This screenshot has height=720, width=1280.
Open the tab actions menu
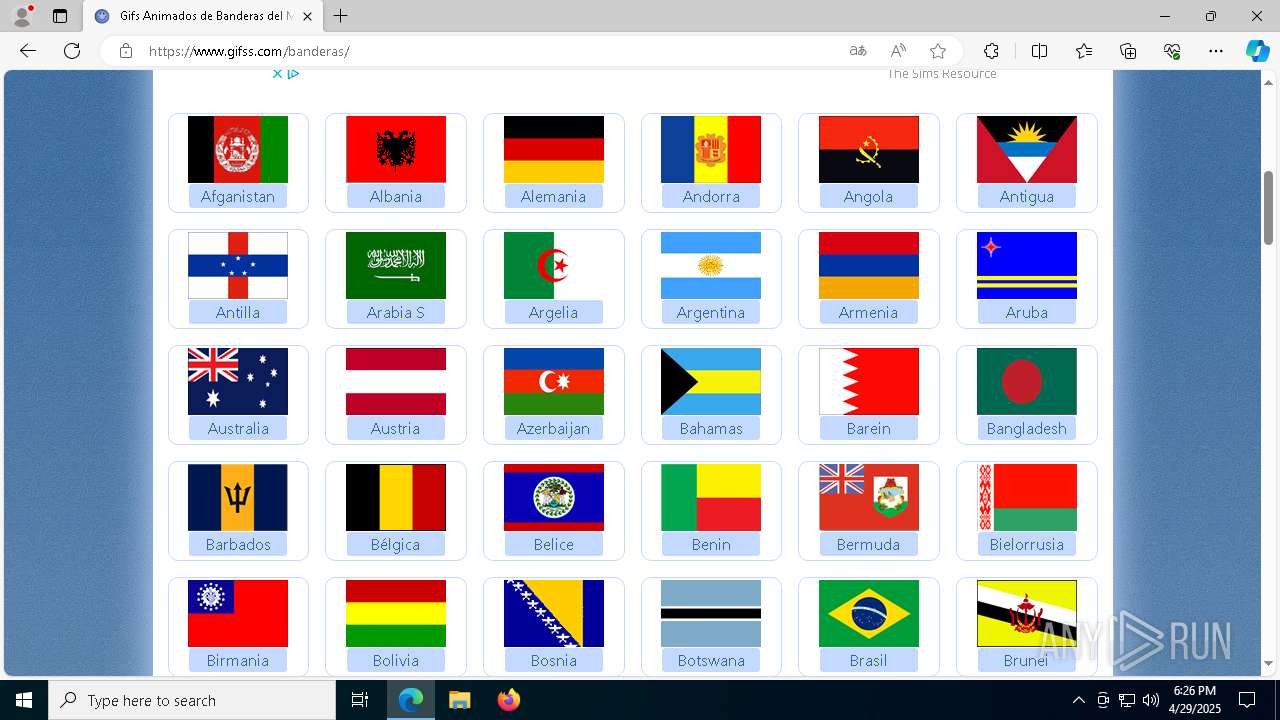point(60,16)
